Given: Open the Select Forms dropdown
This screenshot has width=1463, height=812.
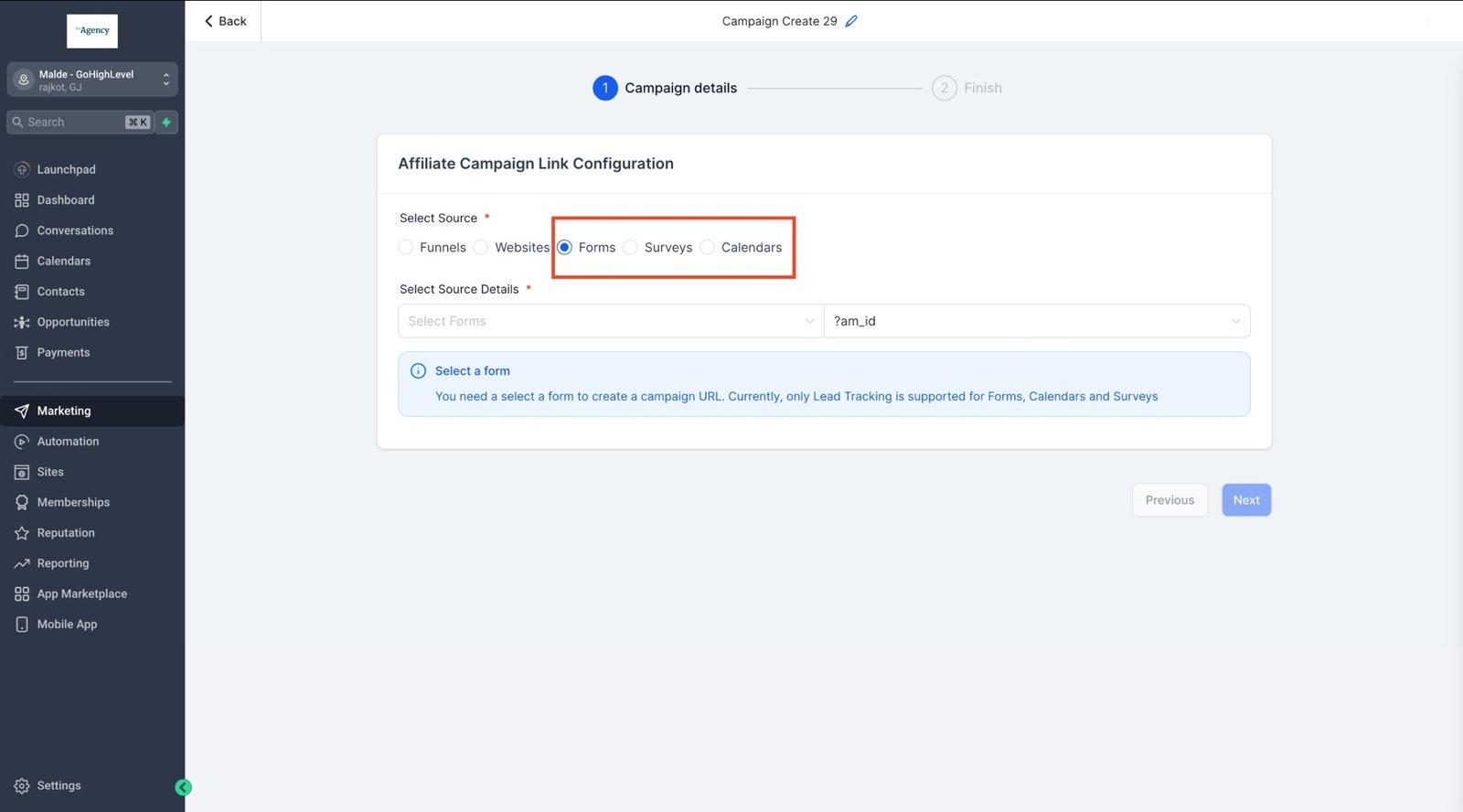Looking at the screenshot, I should (x=611, y=321).
